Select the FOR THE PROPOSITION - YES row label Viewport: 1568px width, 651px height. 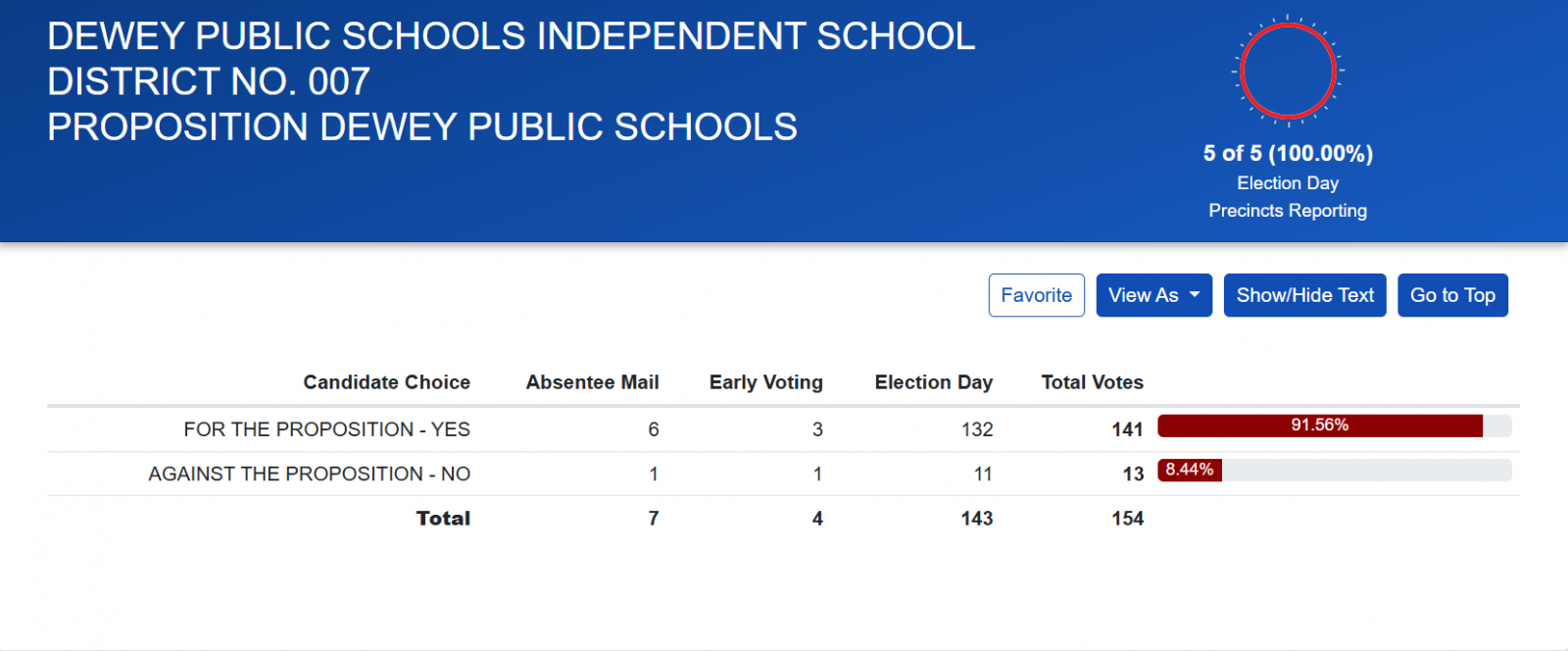tap(326, 429)
